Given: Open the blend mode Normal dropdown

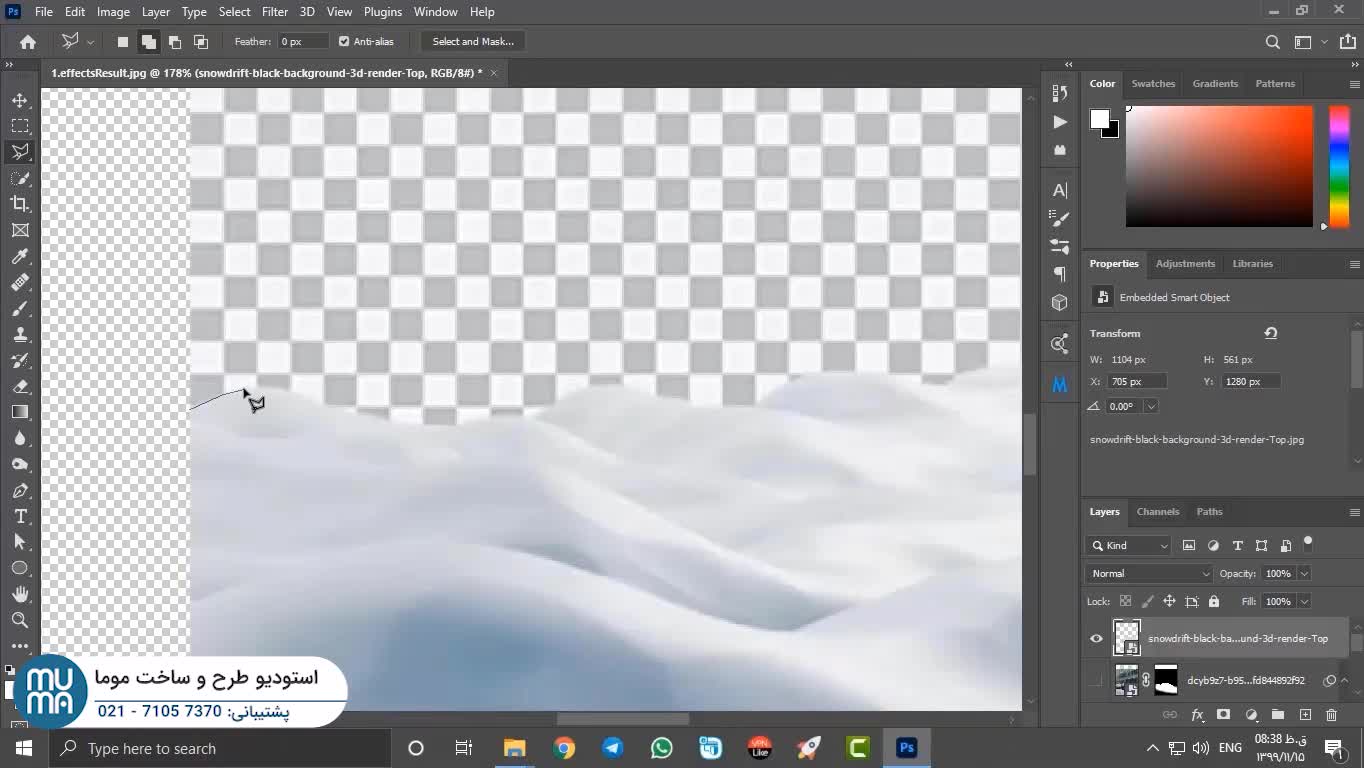Looking at the screenshot, I should click(x=1149, y=574).
